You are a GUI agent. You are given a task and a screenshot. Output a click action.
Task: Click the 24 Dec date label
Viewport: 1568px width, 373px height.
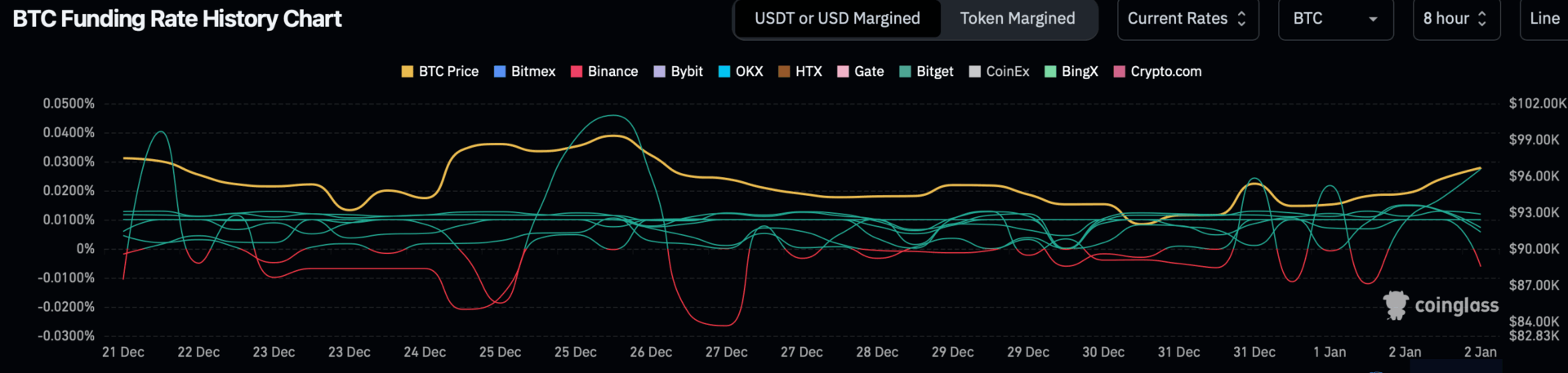425,352
